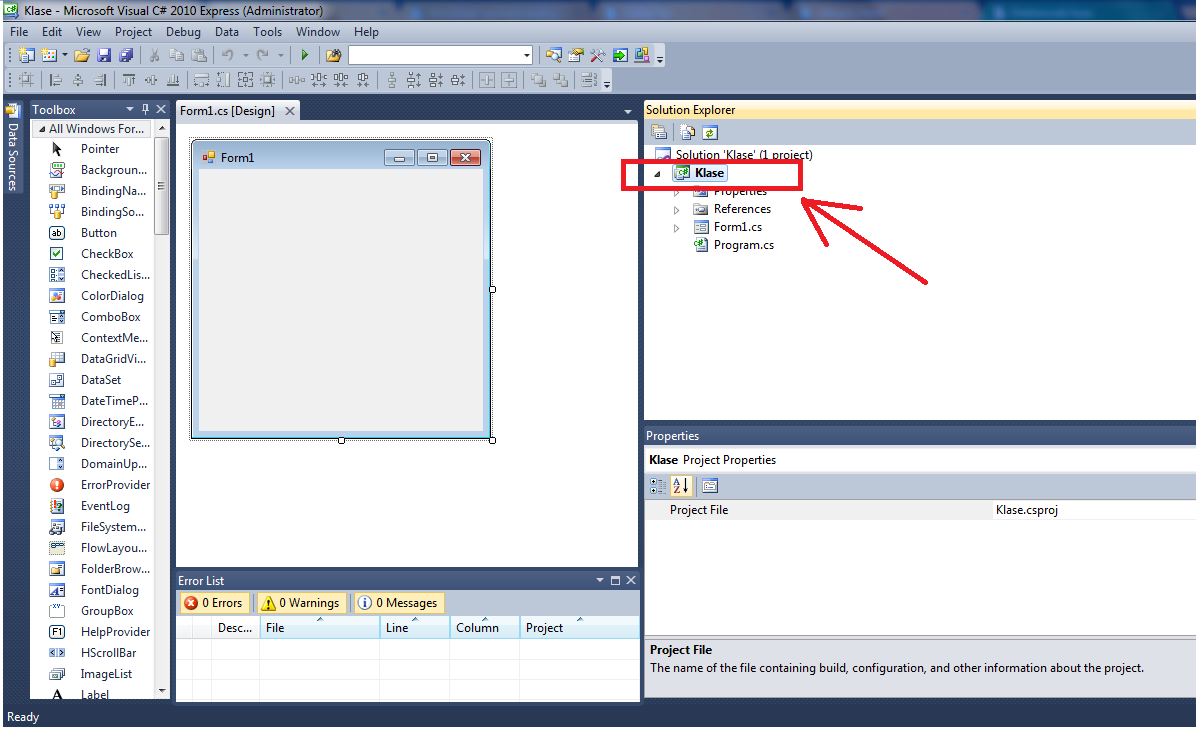Toggle the 0 Messages filter
Screen dimensions: 1198x732
coord(399,603)
